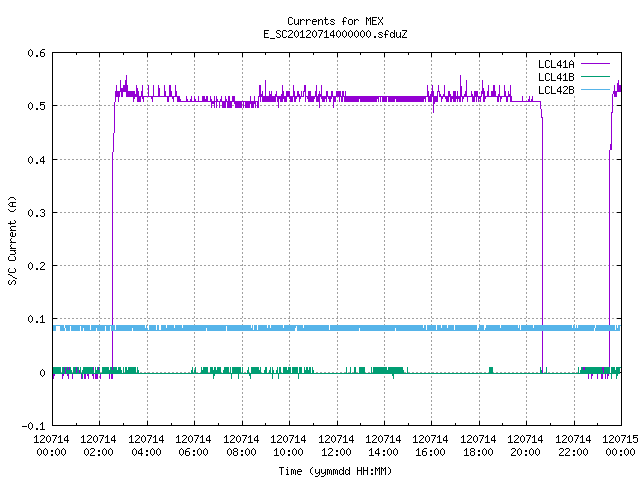Click the x-axis tick '120714 20:00'
Screen dimensions: 640x480
pos(525,445)
